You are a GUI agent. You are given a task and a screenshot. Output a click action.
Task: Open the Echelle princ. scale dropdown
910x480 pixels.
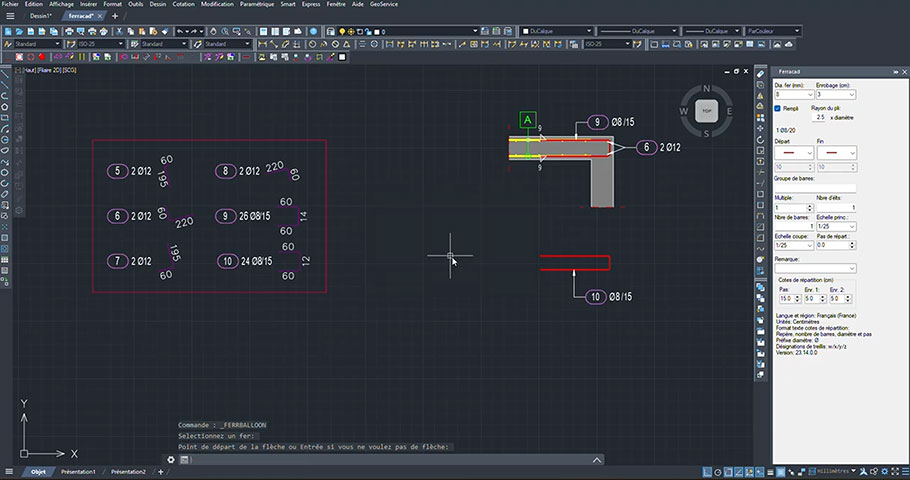click(836, 226)
